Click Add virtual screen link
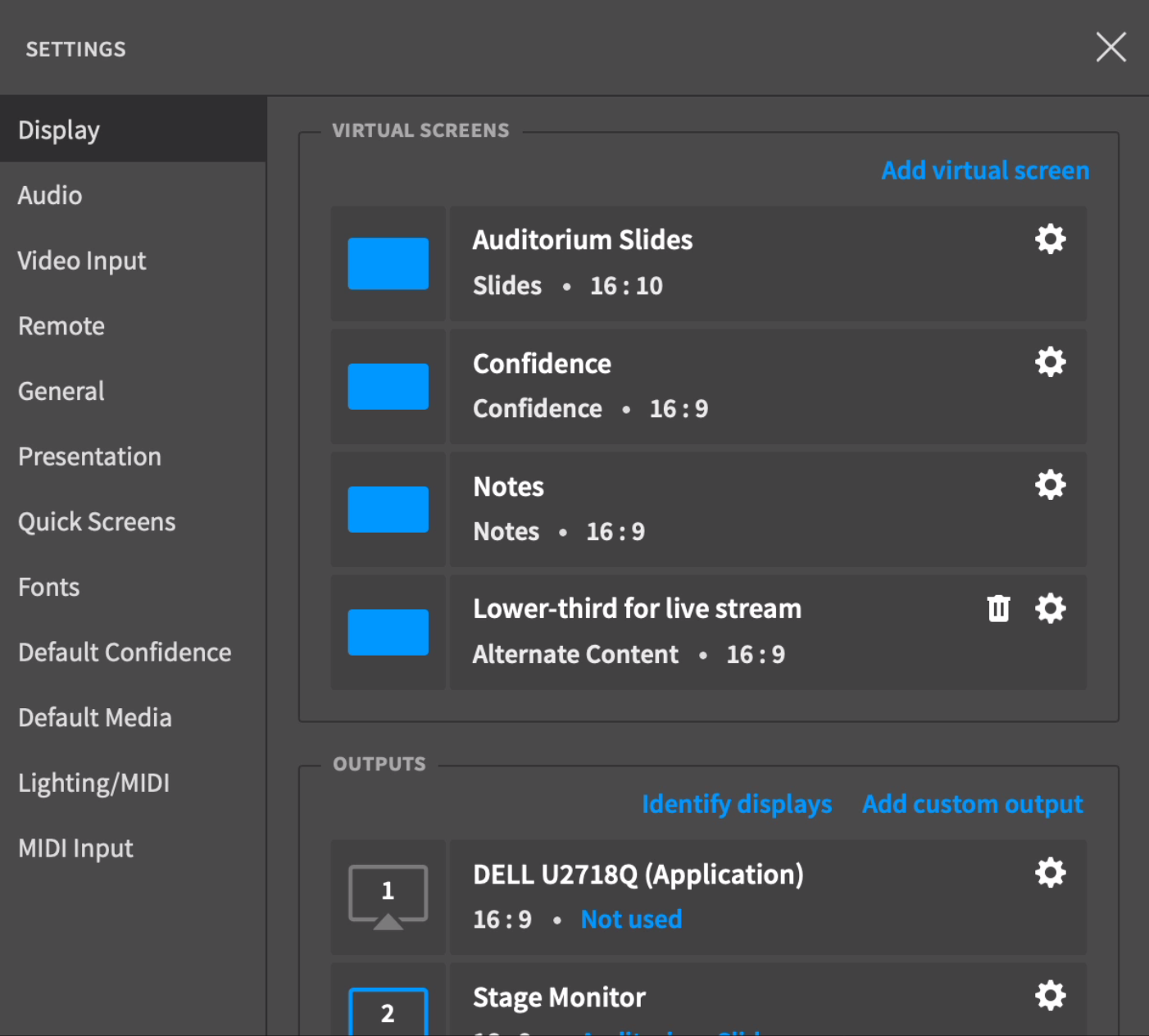 [985, 170]
